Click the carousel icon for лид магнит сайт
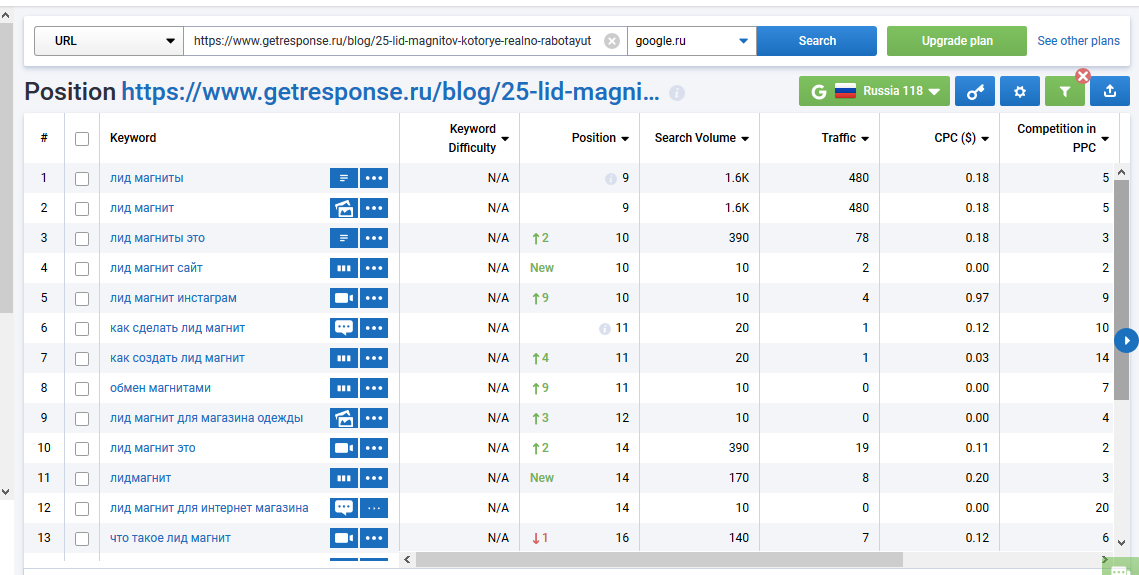This screenshot has height=575, width=1139. (344, 268)
